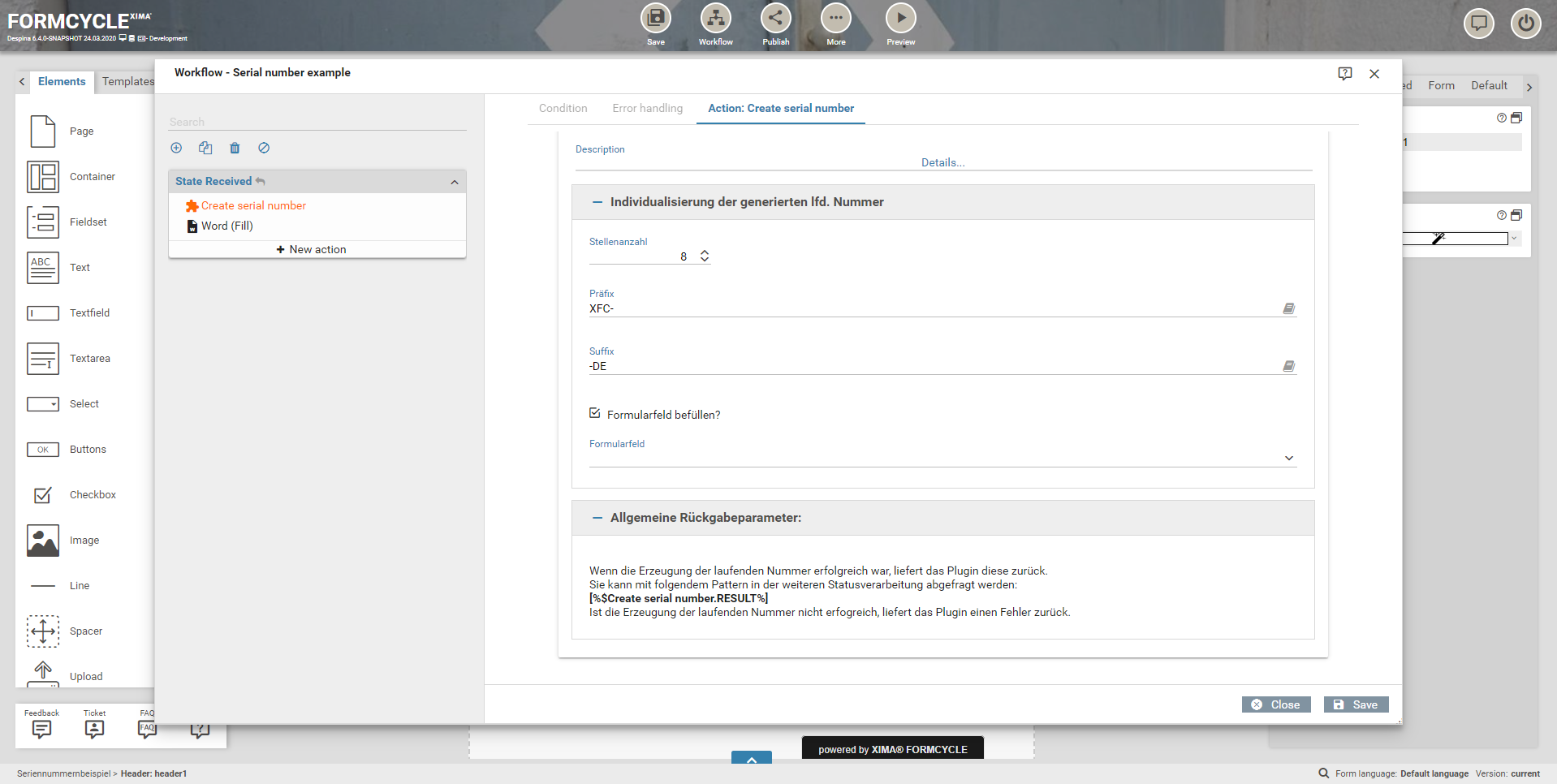Click the New action button
This screenshot has width=1557, height=784.
(312, 249)
